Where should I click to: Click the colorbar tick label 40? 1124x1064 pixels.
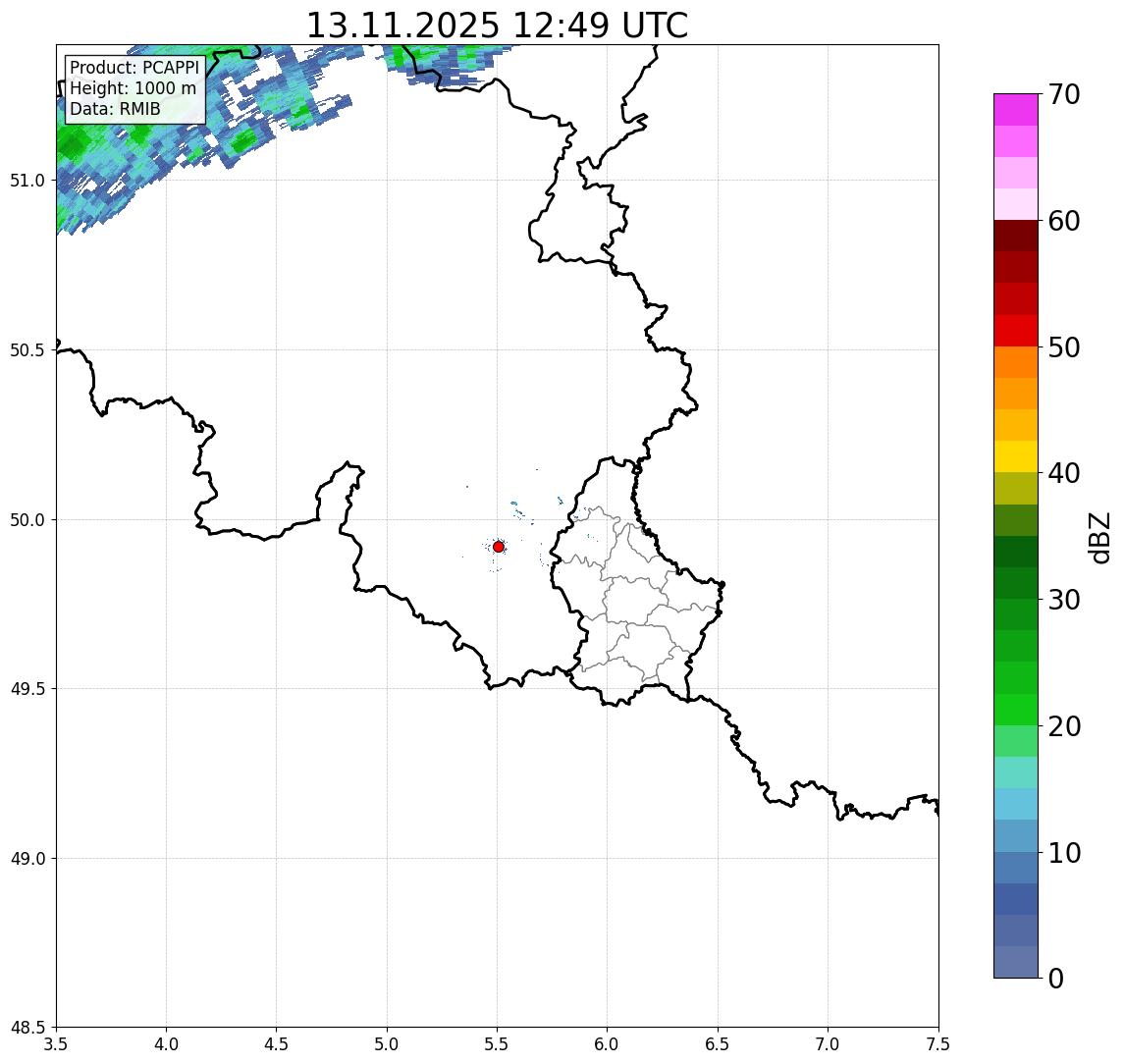point(1064,473)
